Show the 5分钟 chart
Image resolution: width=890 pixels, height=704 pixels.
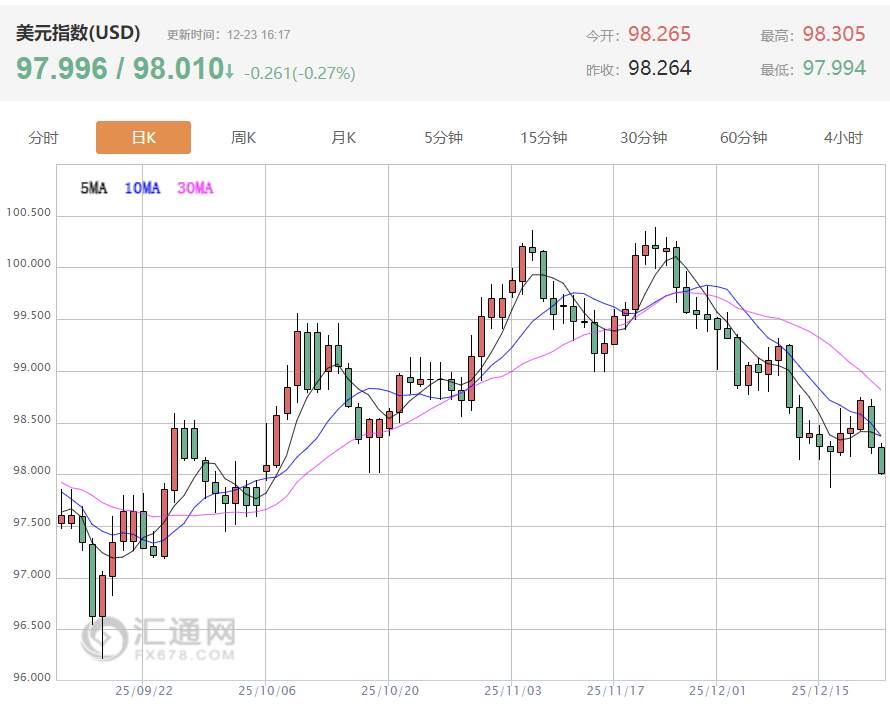443,138
